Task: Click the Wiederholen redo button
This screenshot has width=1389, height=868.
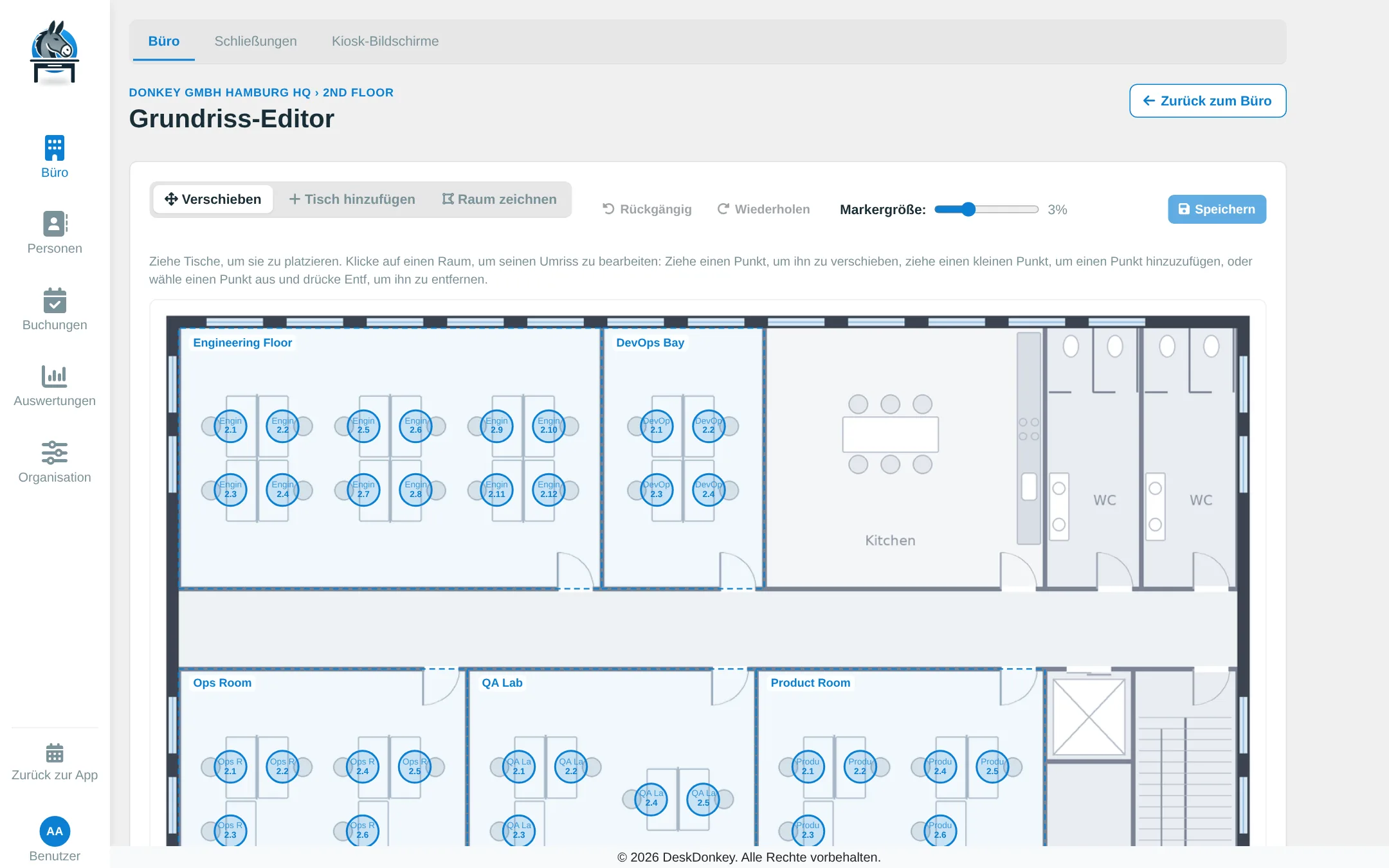Action: click(763, 209)
